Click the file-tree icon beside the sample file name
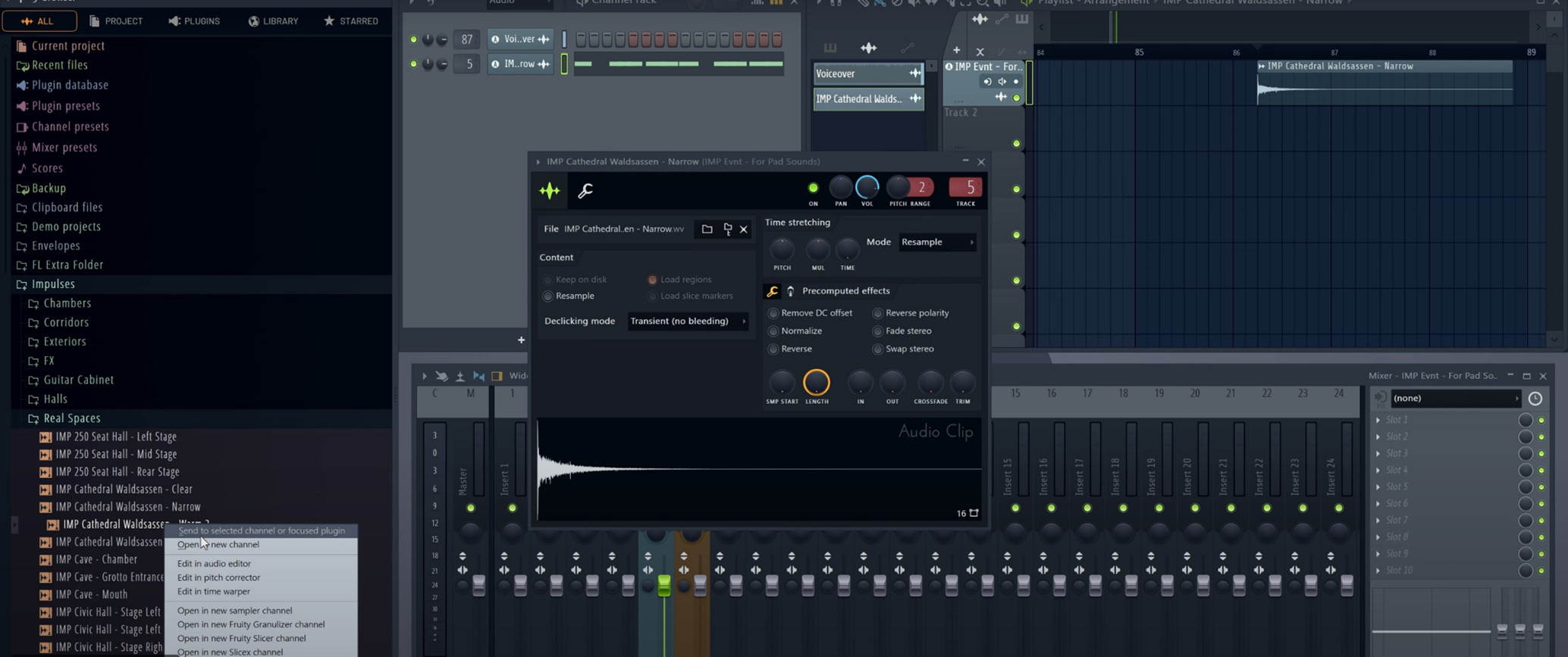This screenshot has height=657, width=1568. (x=727, y=229)
